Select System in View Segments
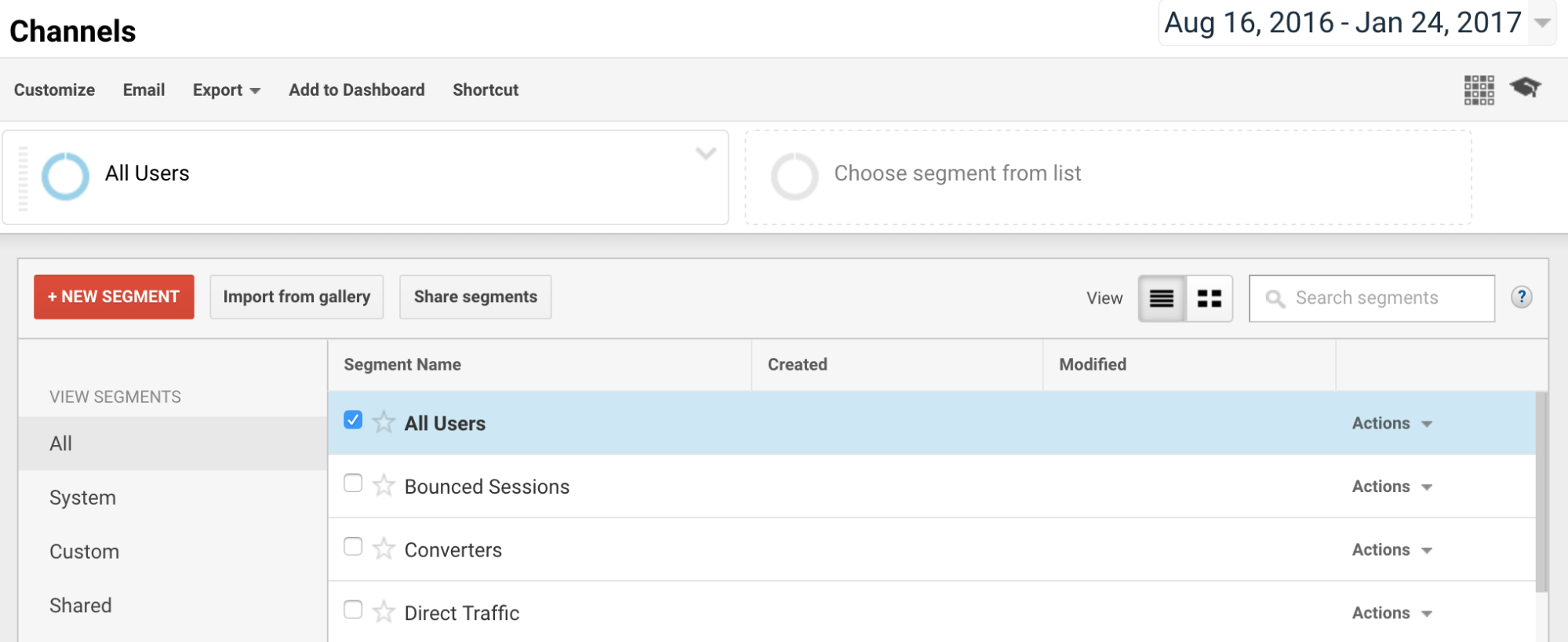This screenshot has height=642, width=1568. click(82, 498)
